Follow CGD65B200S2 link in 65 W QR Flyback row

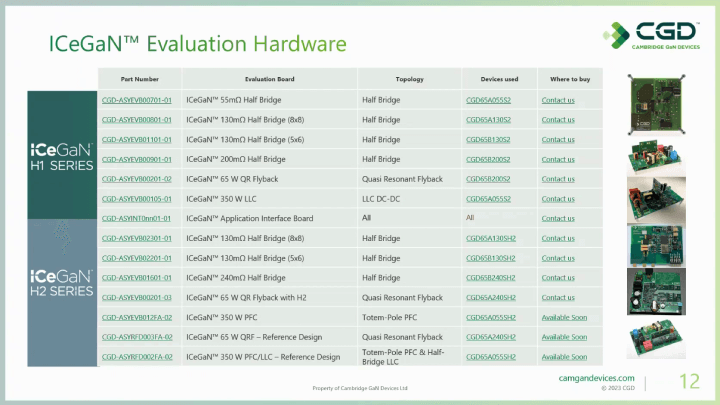tap(488, 179)
